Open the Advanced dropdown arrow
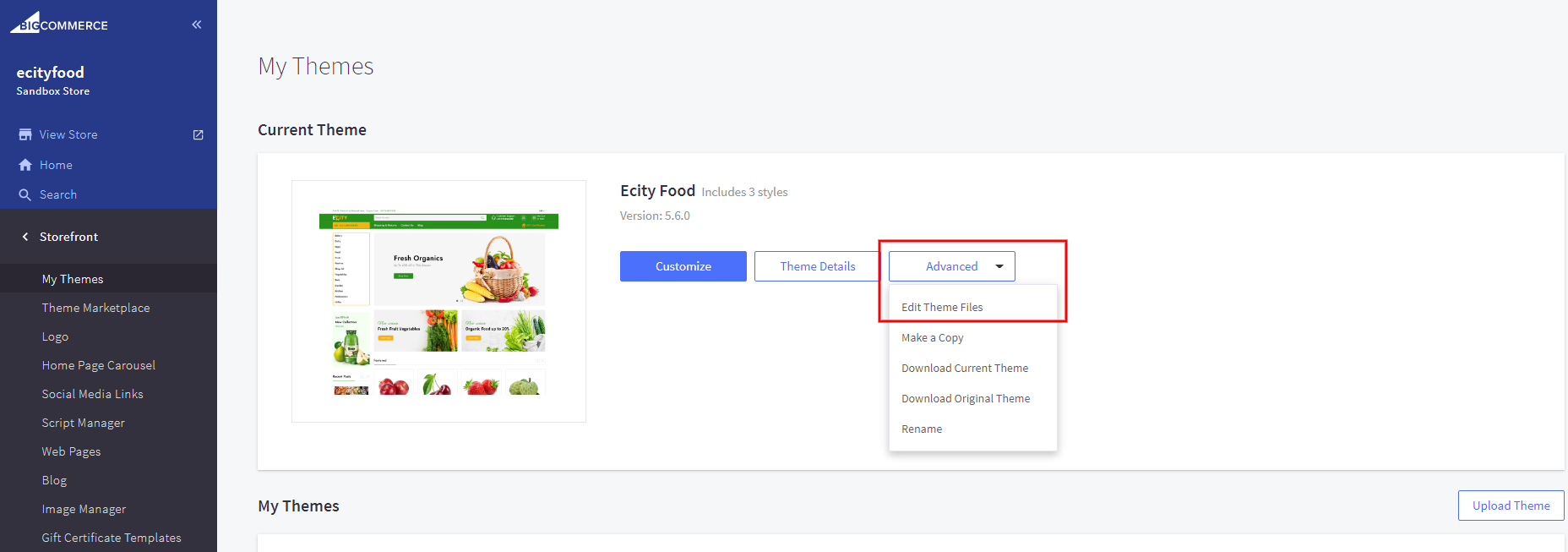Viewport: 1568px width, 552px height. click(999, 266)
